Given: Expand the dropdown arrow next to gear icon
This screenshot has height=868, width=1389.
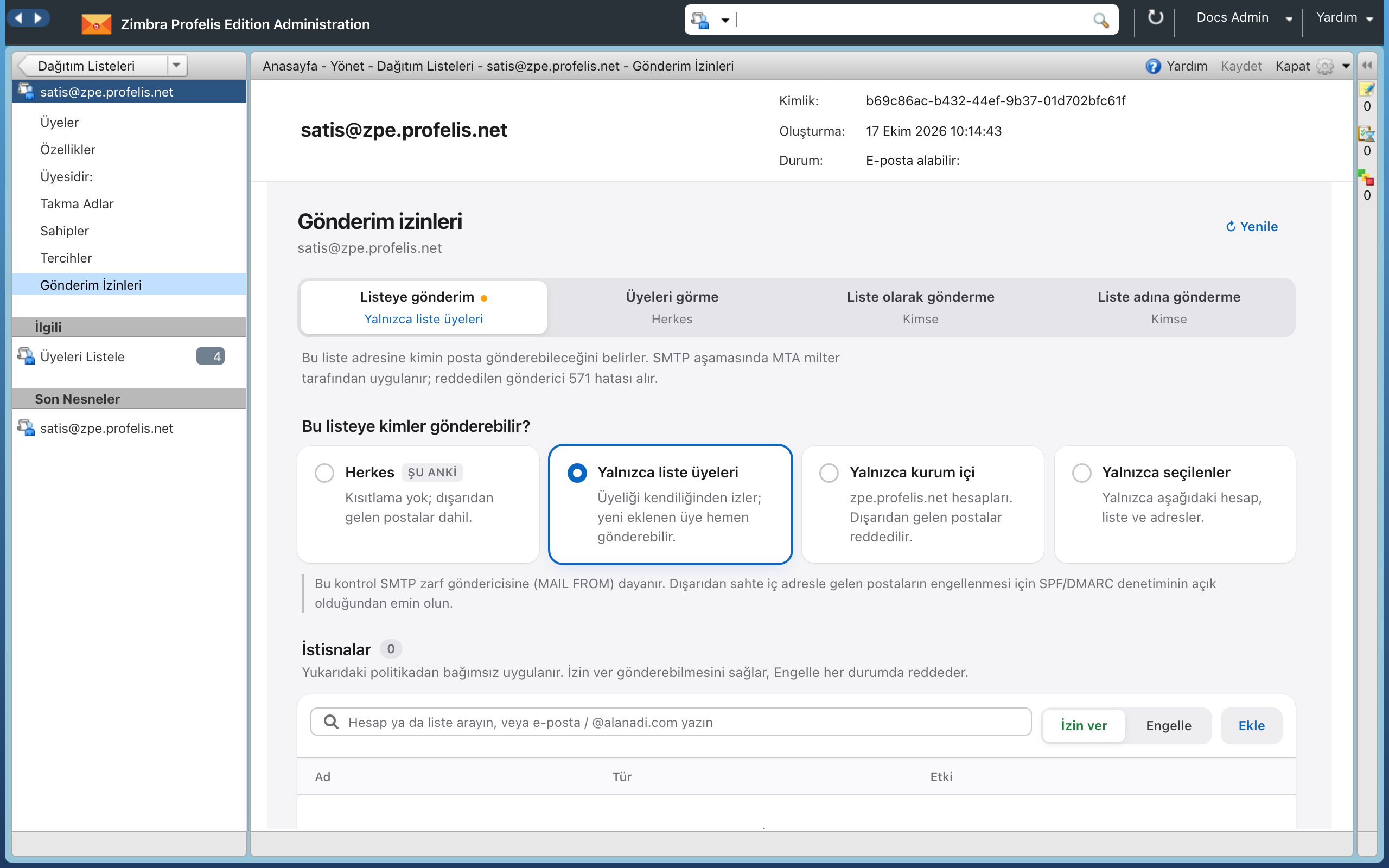Looking at the screenshot, I should 1346,66.
